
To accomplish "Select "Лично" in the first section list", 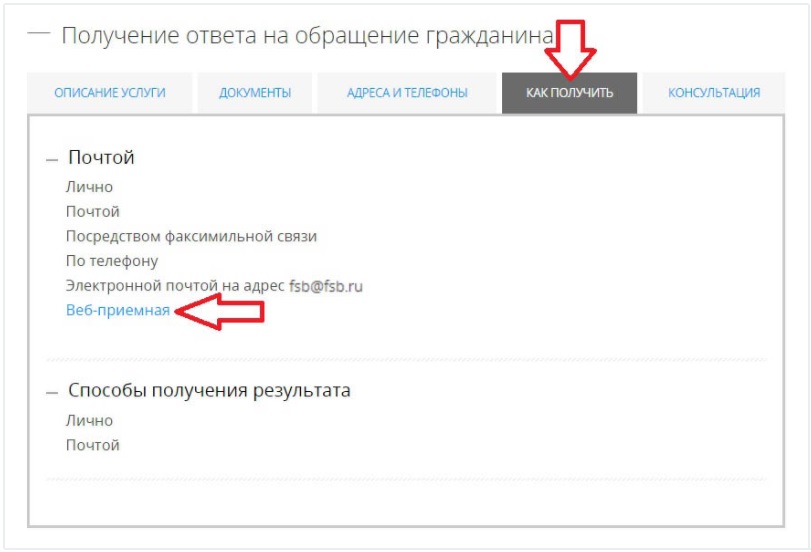I will tap(89, 187).
